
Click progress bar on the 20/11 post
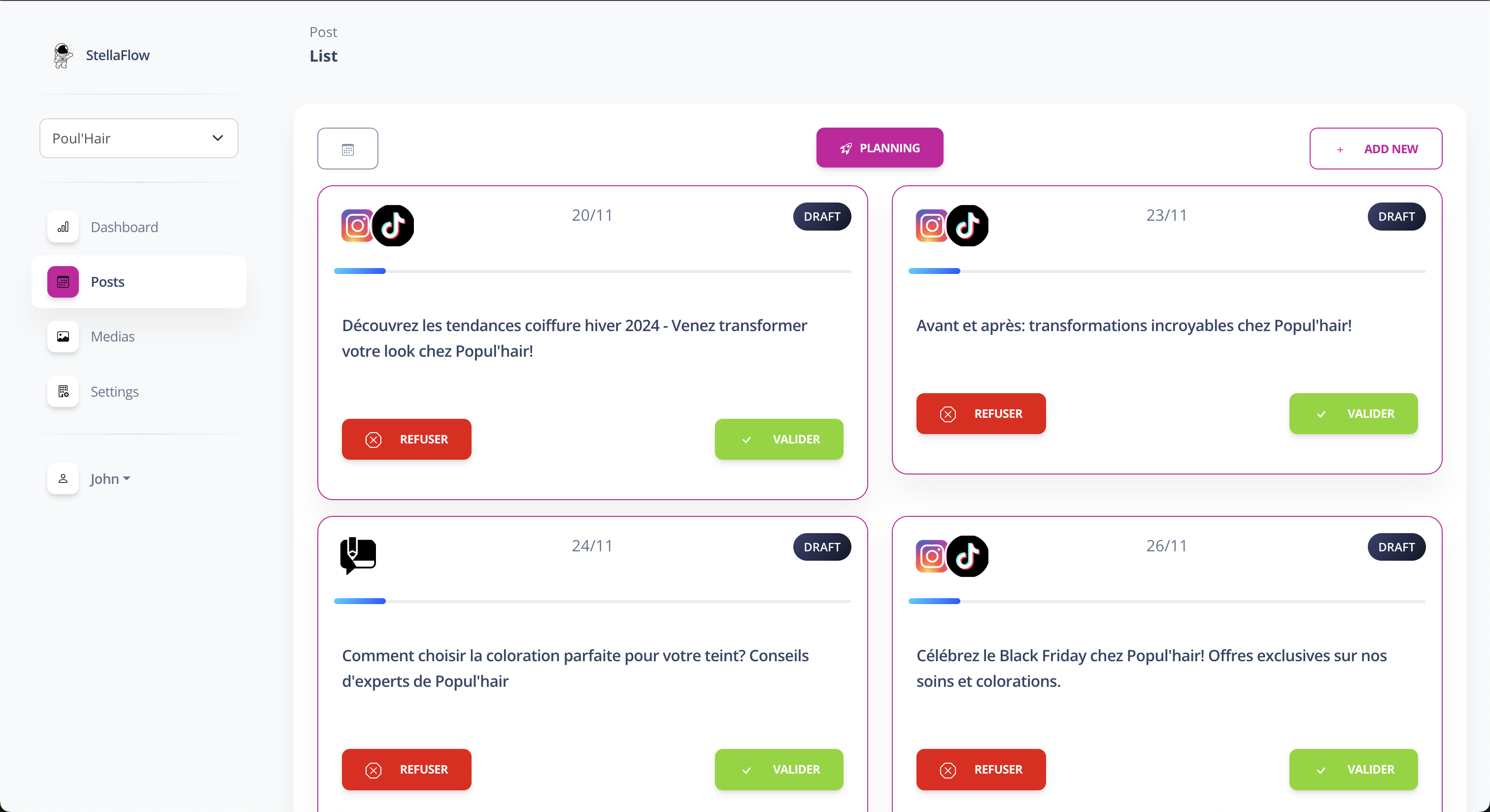[x=592, y=271]
